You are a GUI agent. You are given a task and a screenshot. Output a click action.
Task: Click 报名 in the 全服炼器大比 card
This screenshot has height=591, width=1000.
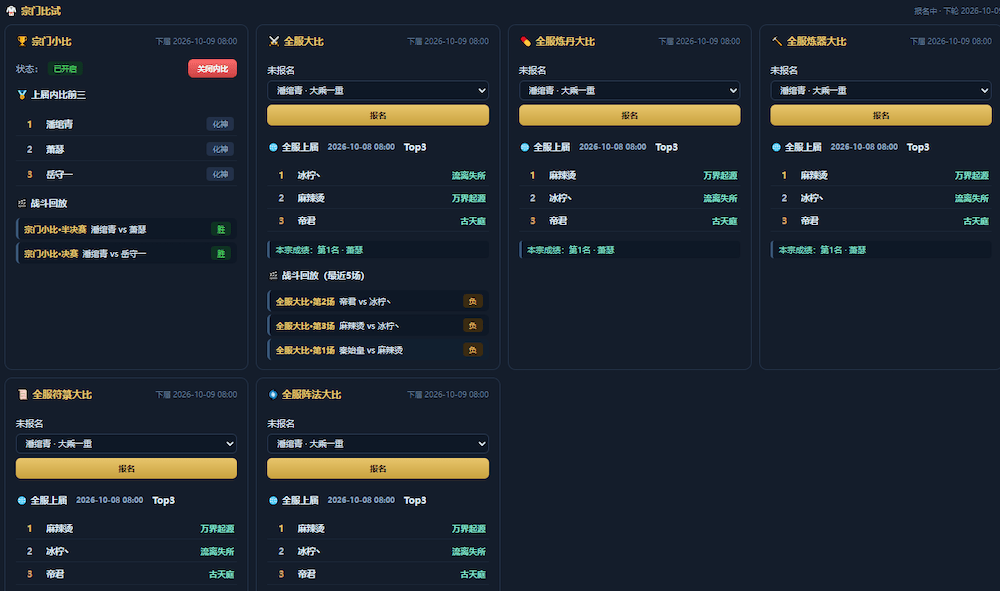point(881,115)
